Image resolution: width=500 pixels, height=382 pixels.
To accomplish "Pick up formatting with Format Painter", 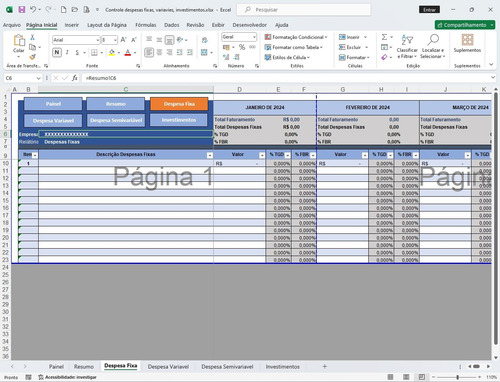I will point(32,57).
